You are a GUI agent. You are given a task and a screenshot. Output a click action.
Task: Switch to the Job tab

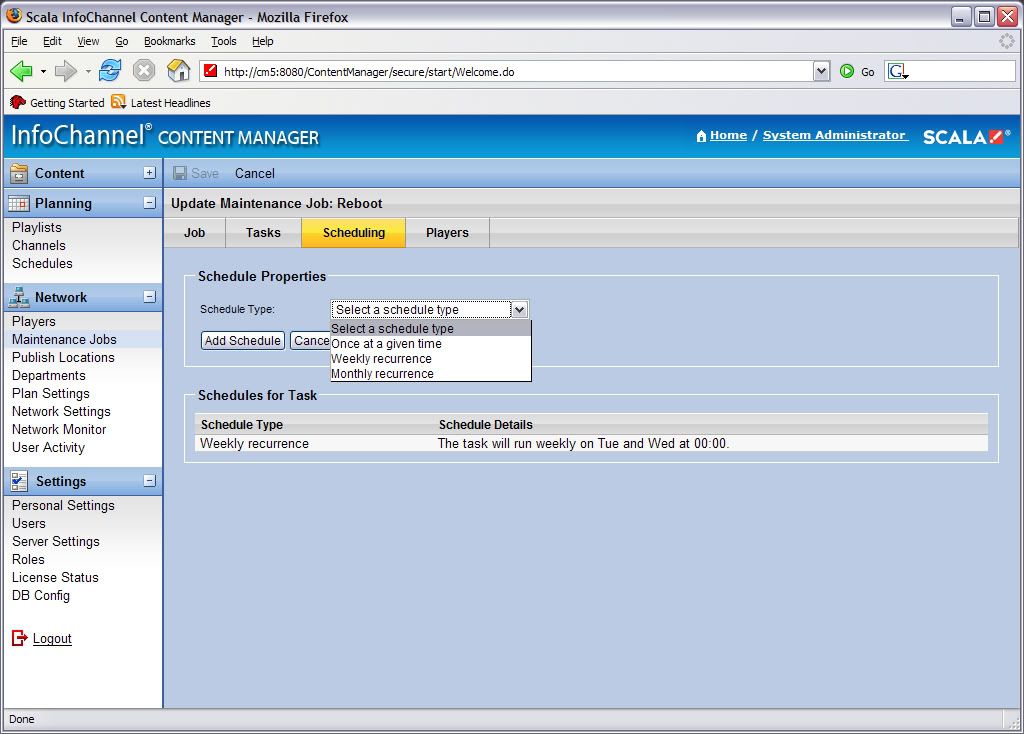(195, 232)
